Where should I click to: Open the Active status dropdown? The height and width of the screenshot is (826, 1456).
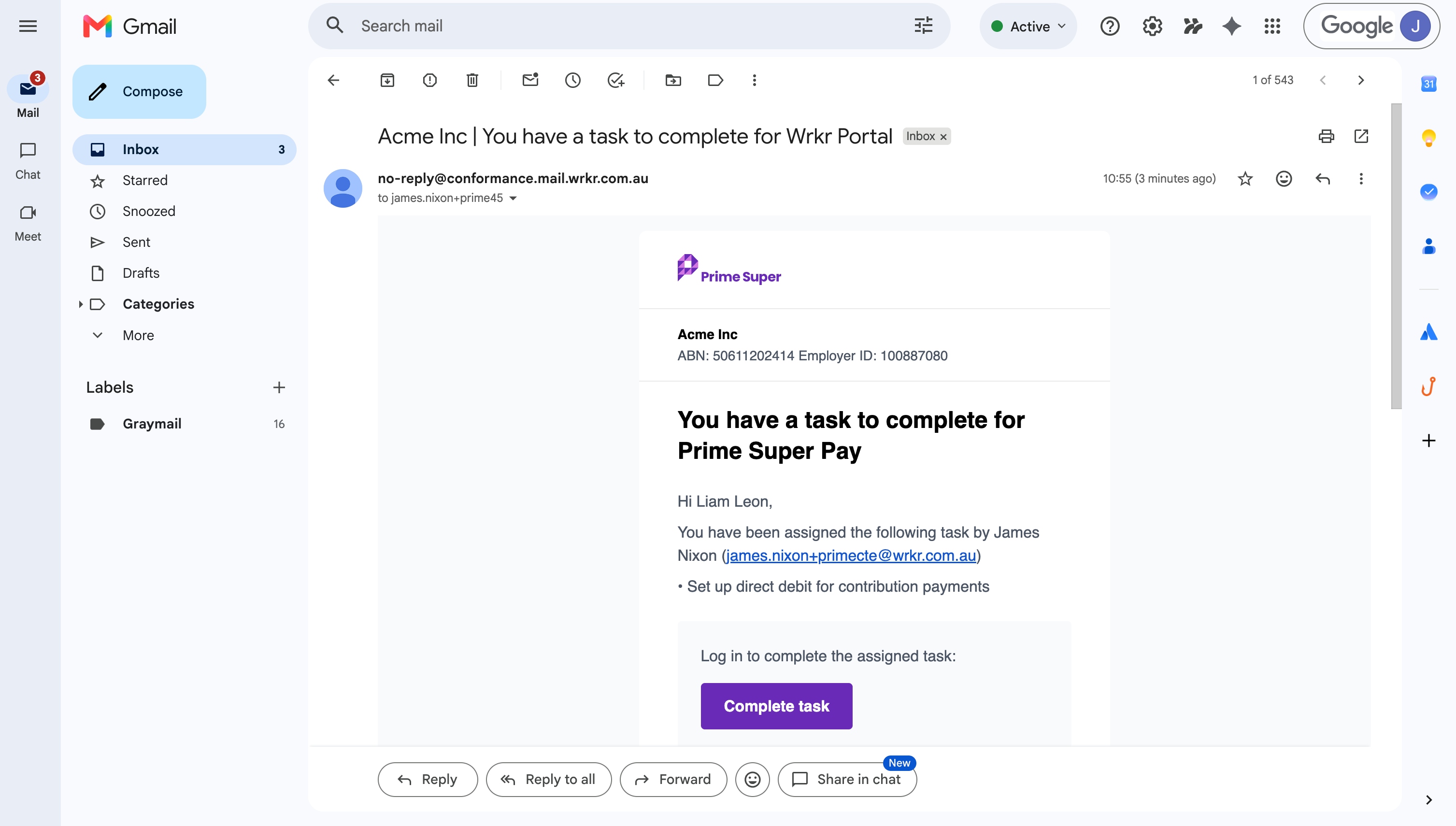point(1028,26)
